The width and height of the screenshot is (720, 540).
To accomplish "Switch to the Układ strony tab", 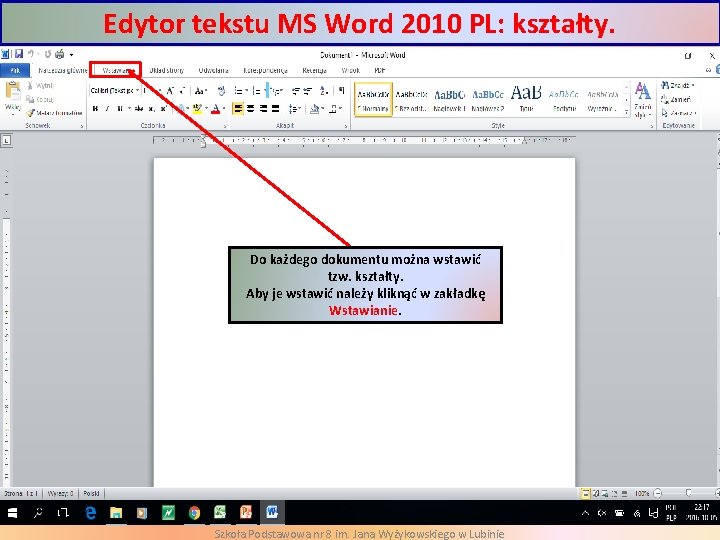I will pyautogui.click(x=167, y=70).
